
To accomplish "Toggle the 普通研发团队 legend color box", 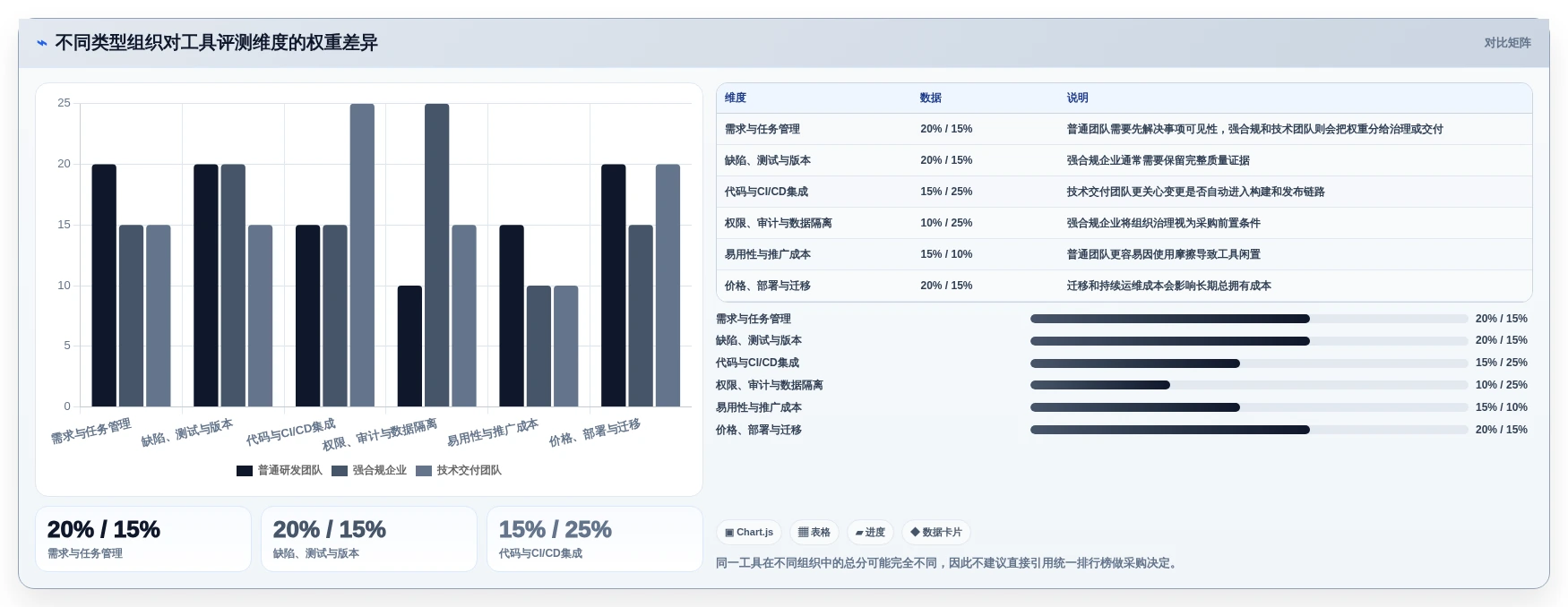I will (x=245, y=471).
